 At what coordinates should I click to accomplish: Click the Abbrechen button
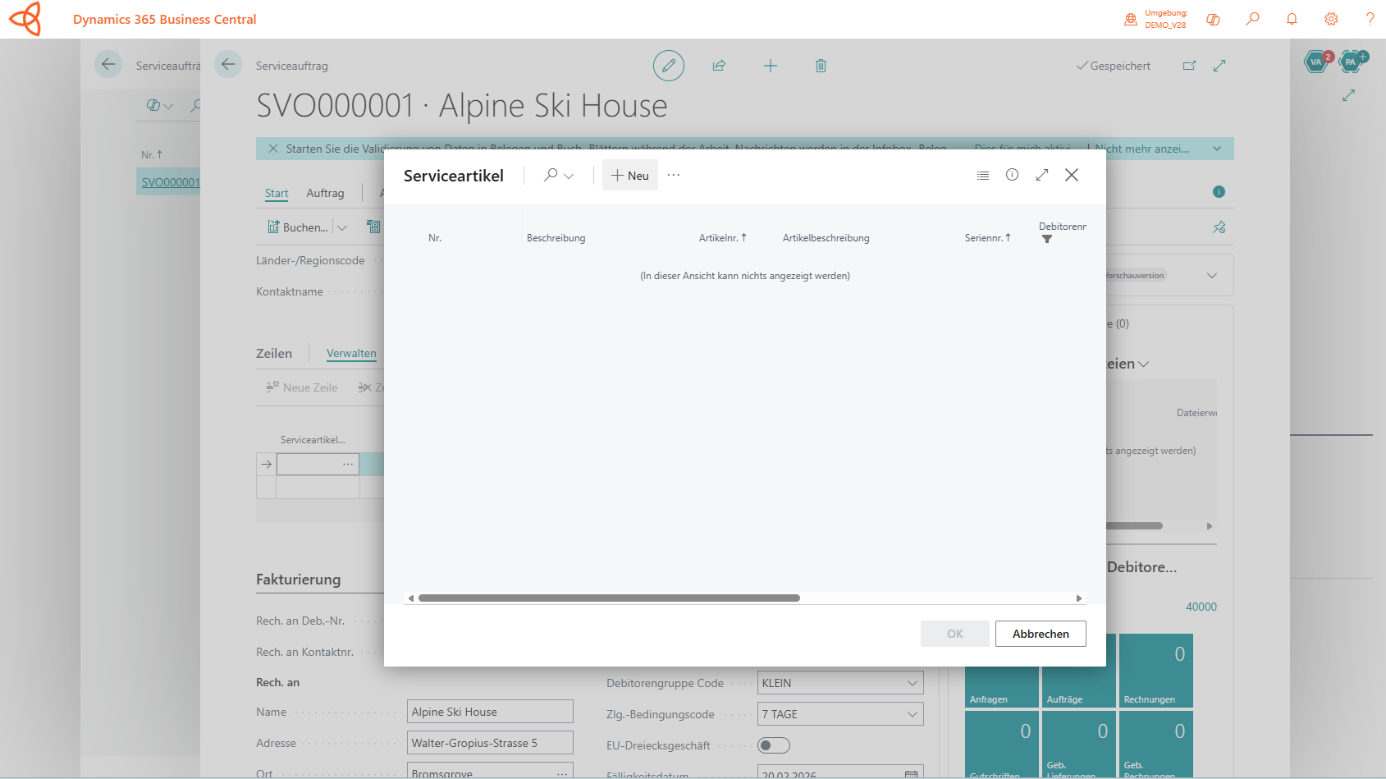(1040, 634)
